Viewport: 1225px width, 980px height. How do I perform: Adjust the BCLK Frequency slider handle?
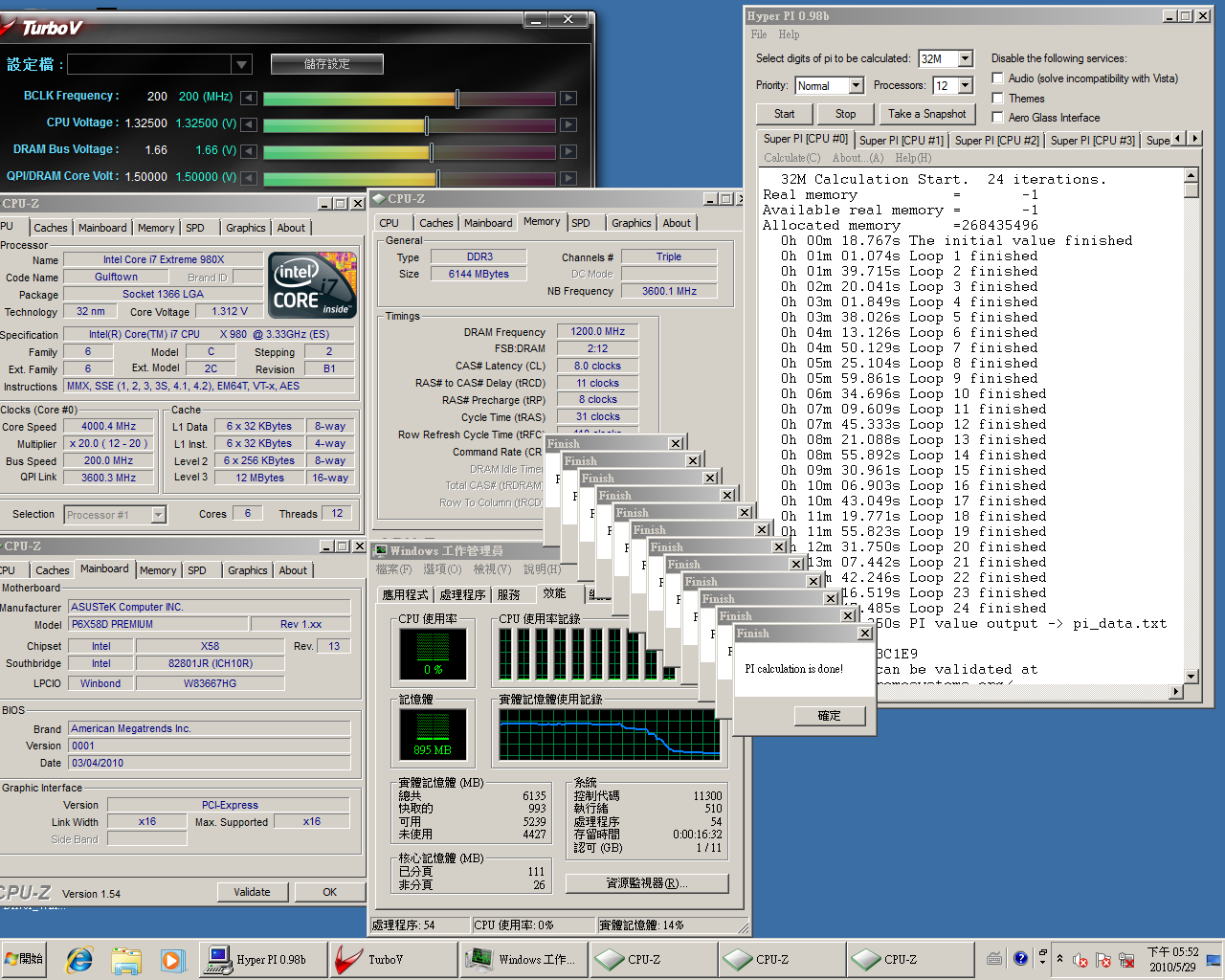pos(457,98)
